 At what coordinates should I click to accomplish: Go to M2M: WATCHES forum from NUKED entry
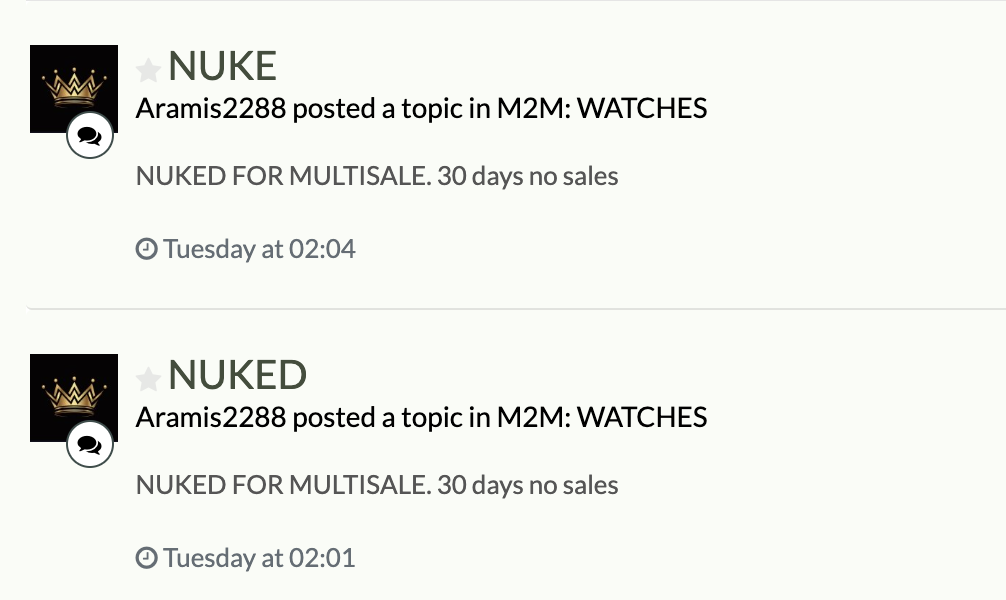[x=602, y=418]
